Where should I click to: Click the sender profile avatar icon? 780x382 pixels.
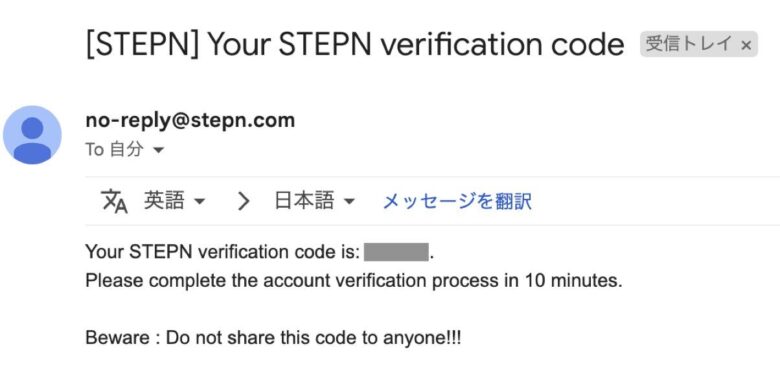[32, 134]
